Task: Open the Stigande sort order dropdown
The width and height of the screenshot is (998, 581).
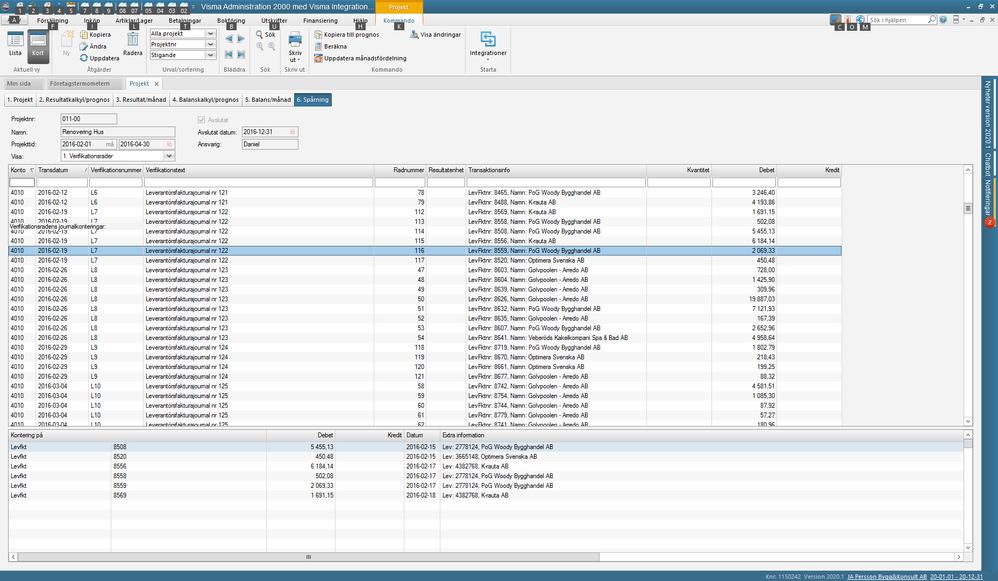Action: coord(210,56)
